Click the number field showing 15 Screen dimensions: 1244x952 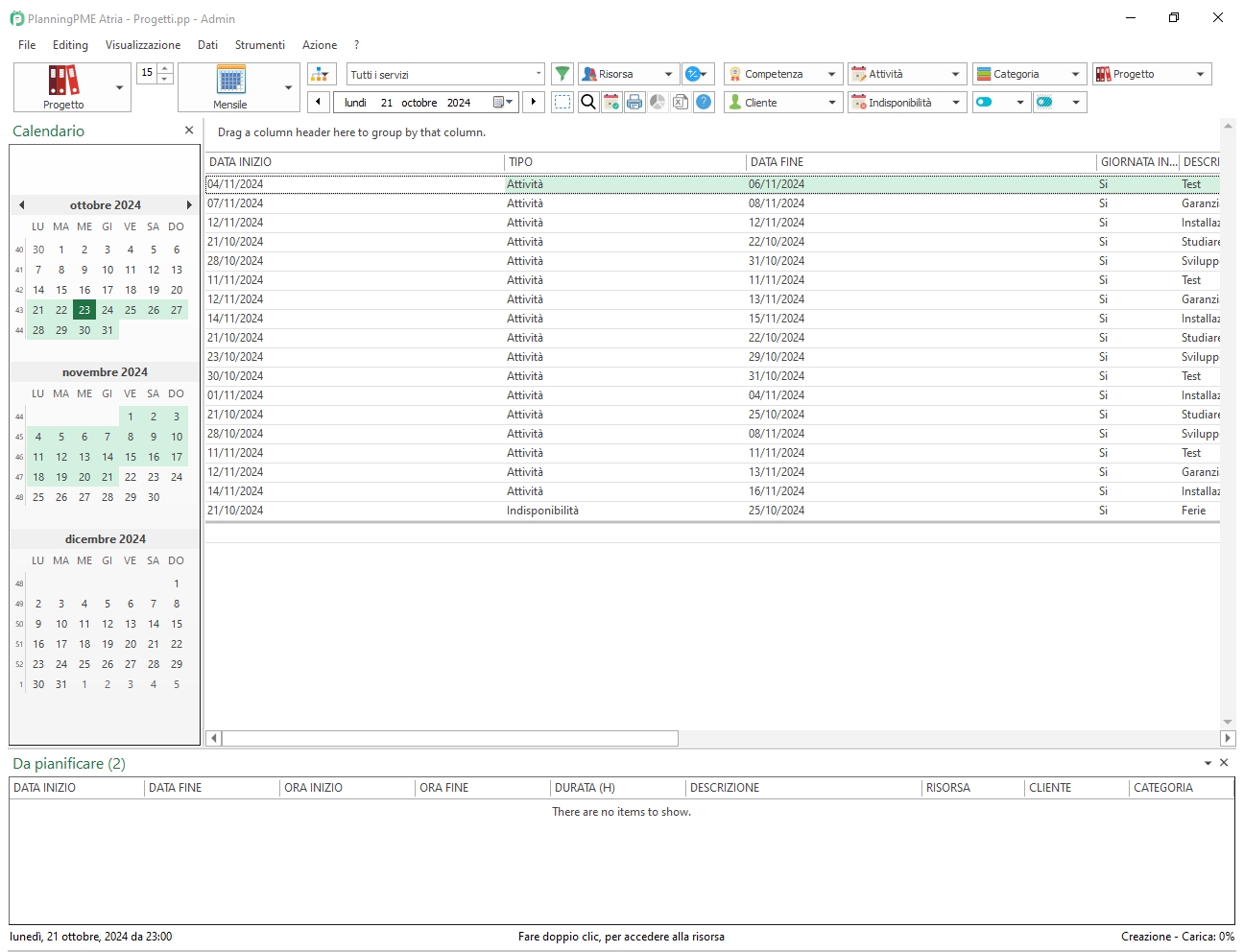pyautogui.click(x=147, y=73)
